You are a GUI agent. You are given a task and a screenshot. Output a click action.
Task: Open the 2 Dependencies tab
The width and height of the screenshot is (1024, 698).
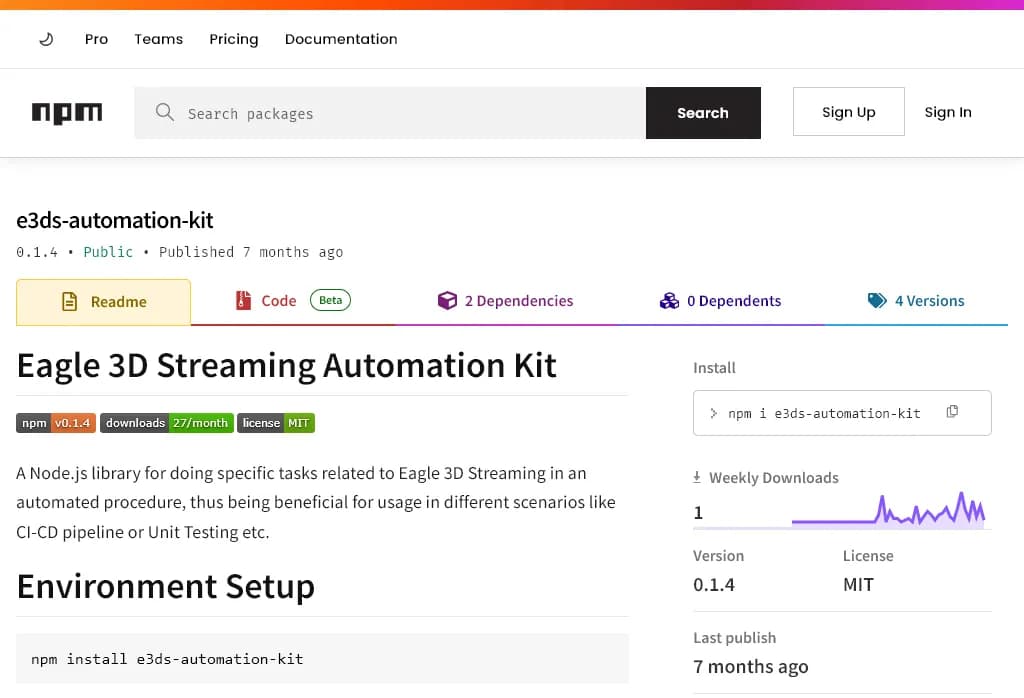point(505,300)
